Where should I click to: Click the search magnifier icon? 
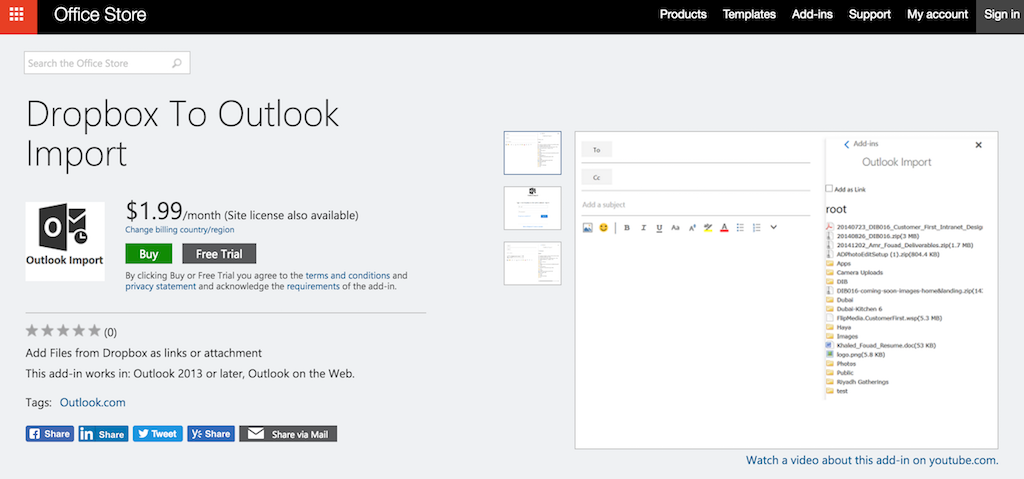176,63
